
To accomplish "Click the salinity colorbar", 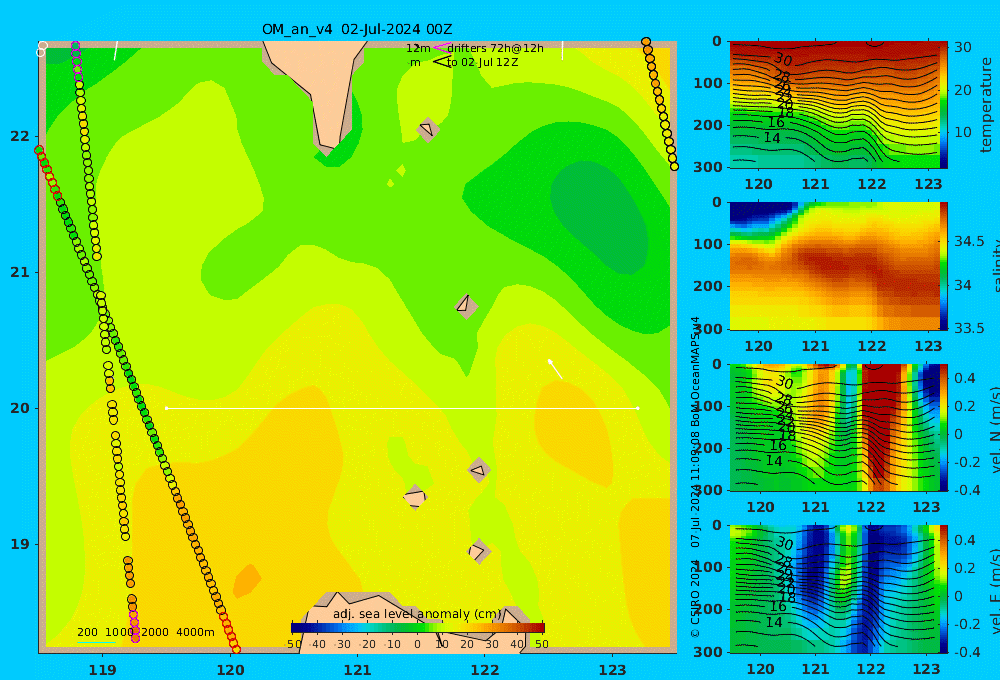I will coord(944,266).
